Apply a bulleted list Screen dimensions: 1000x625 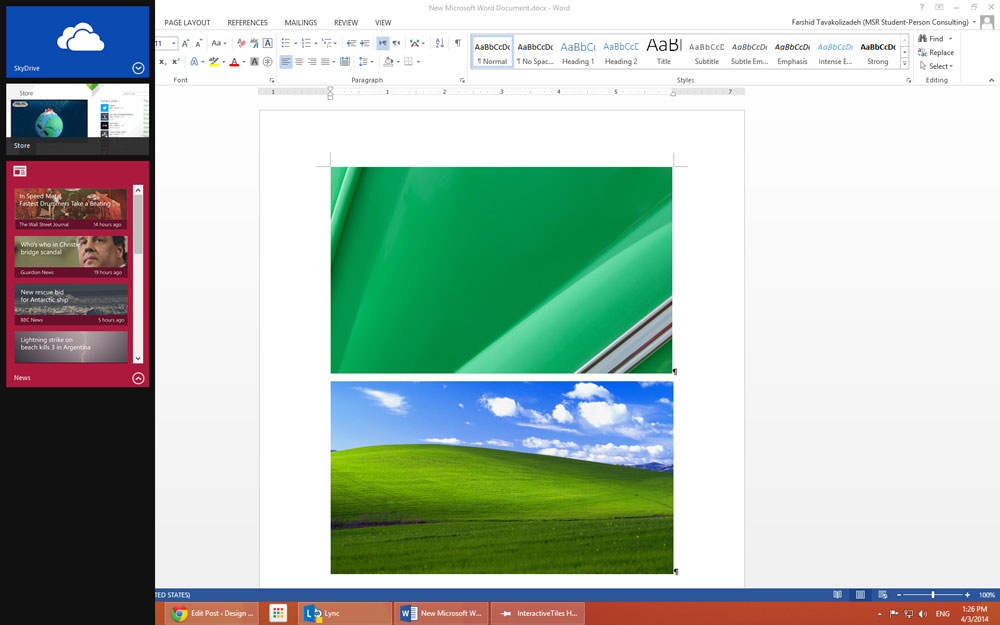(x=286, y=43)
